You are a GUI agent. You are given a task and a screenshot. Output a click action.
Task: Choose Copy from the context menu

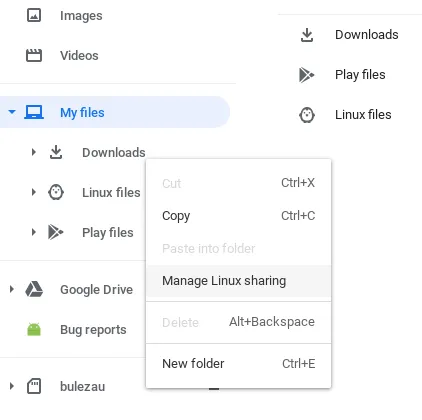pos(239,216)
